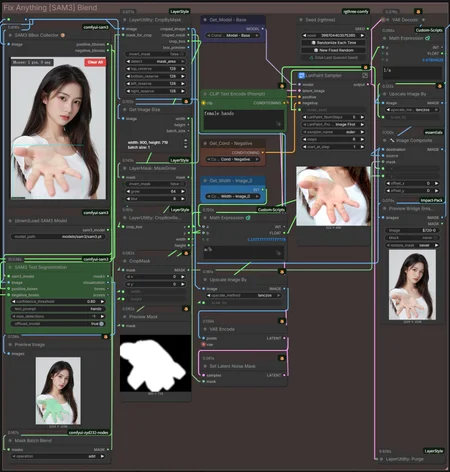This screenshot has width=450, height=472.
Task: Open the restore_mask never dropdown in Preview Bridge
Action: 412,245
